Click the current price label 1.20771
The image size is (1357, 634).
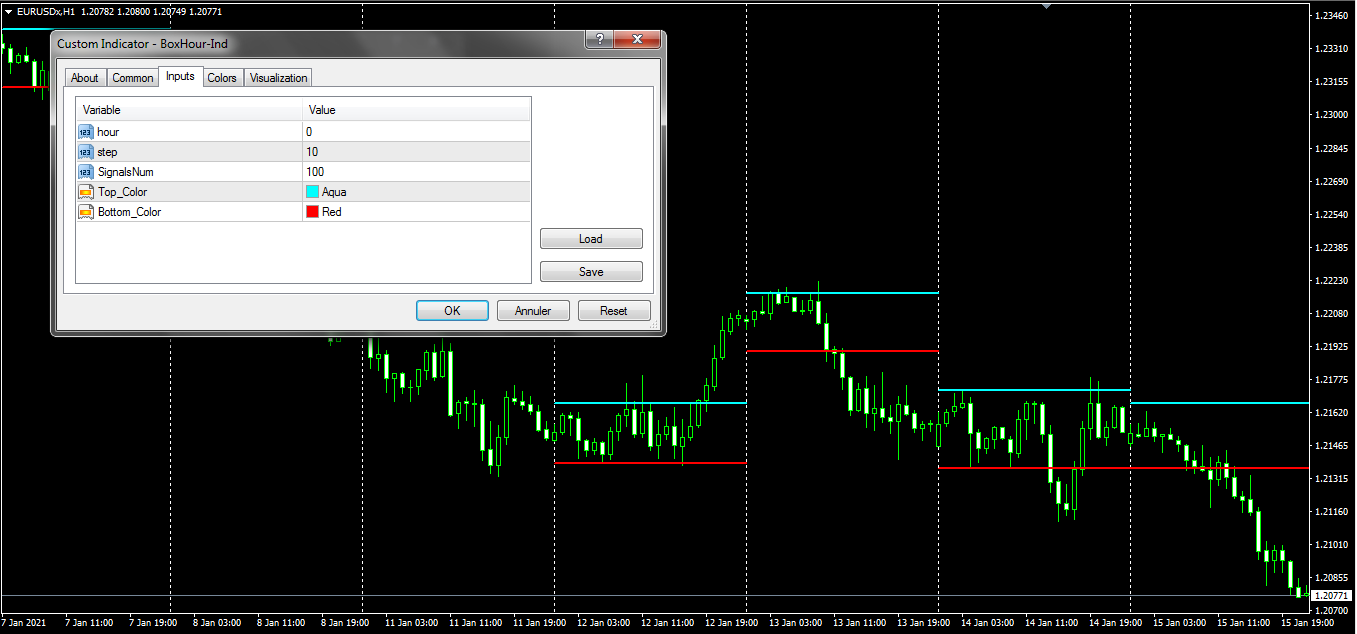[1332, 596]
